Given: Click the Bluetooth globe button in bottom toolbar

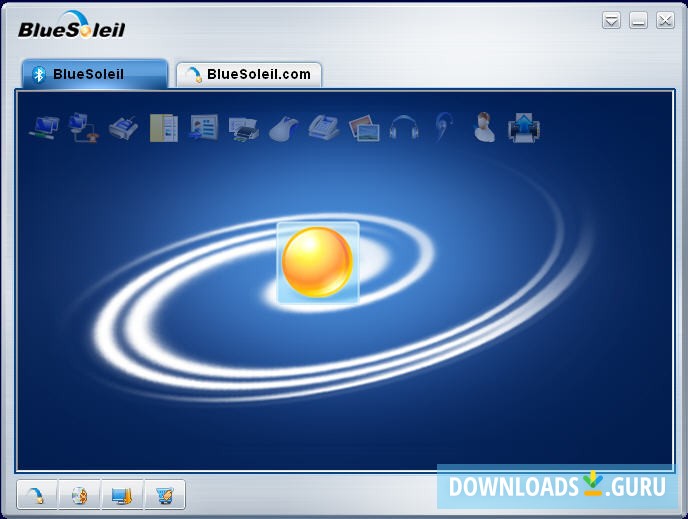Looking at the screenshot, I should coord(79,495).
